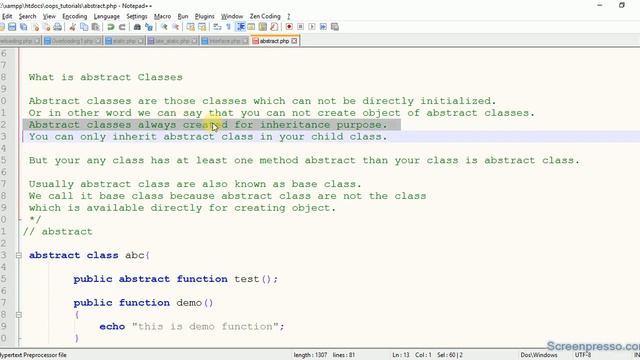Click the Zoom In toolbar icon
The image size is (640, 360).
(x=164, y=27)
